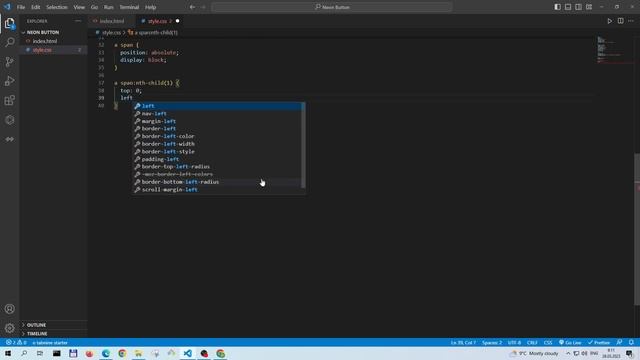Open the File menu
Image resolution: width=640 pixels, height=360 pixels.
(21, 7)
